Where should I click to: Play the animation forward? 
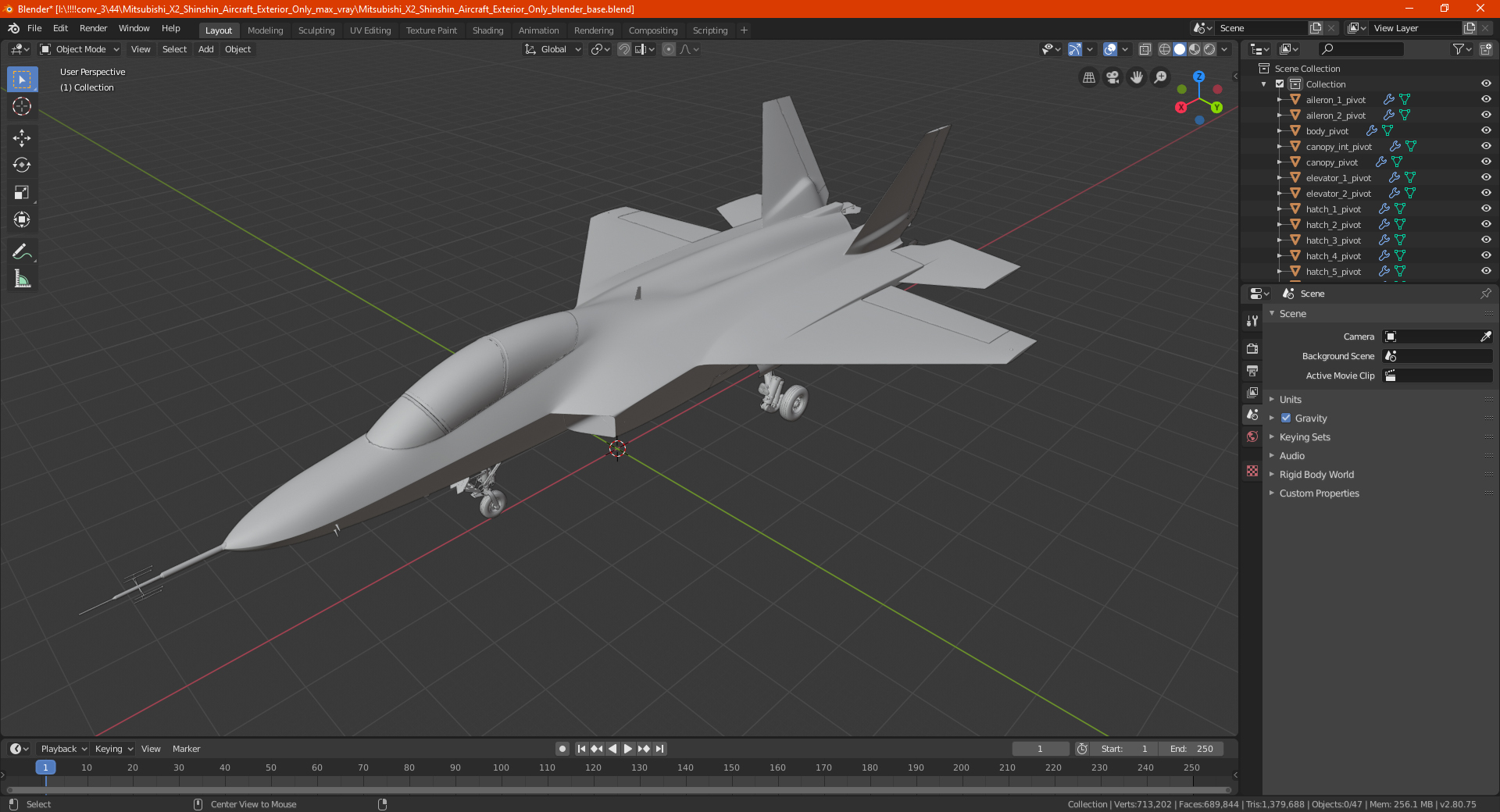628,749
